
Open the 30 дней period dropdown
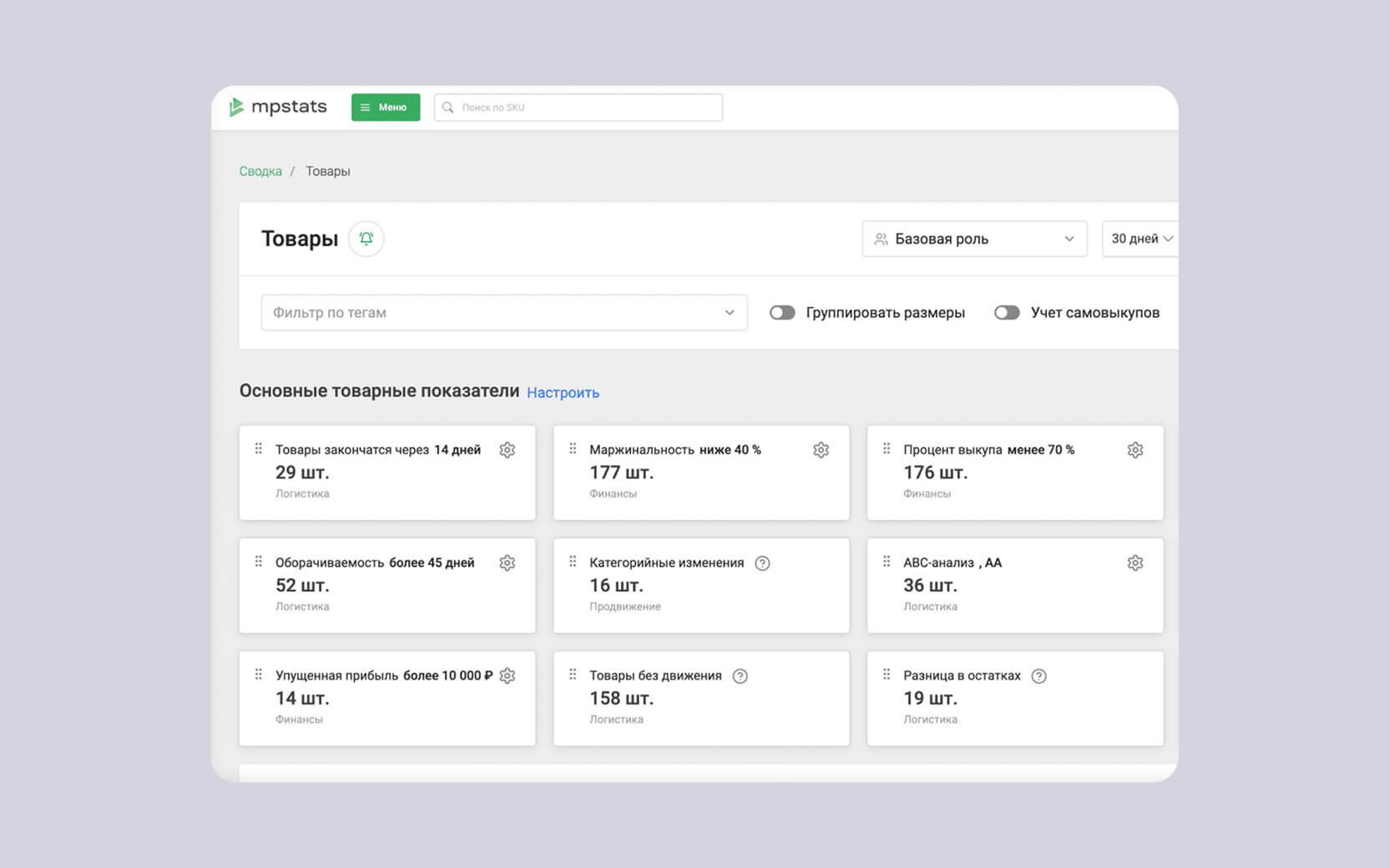(1140, 239)
